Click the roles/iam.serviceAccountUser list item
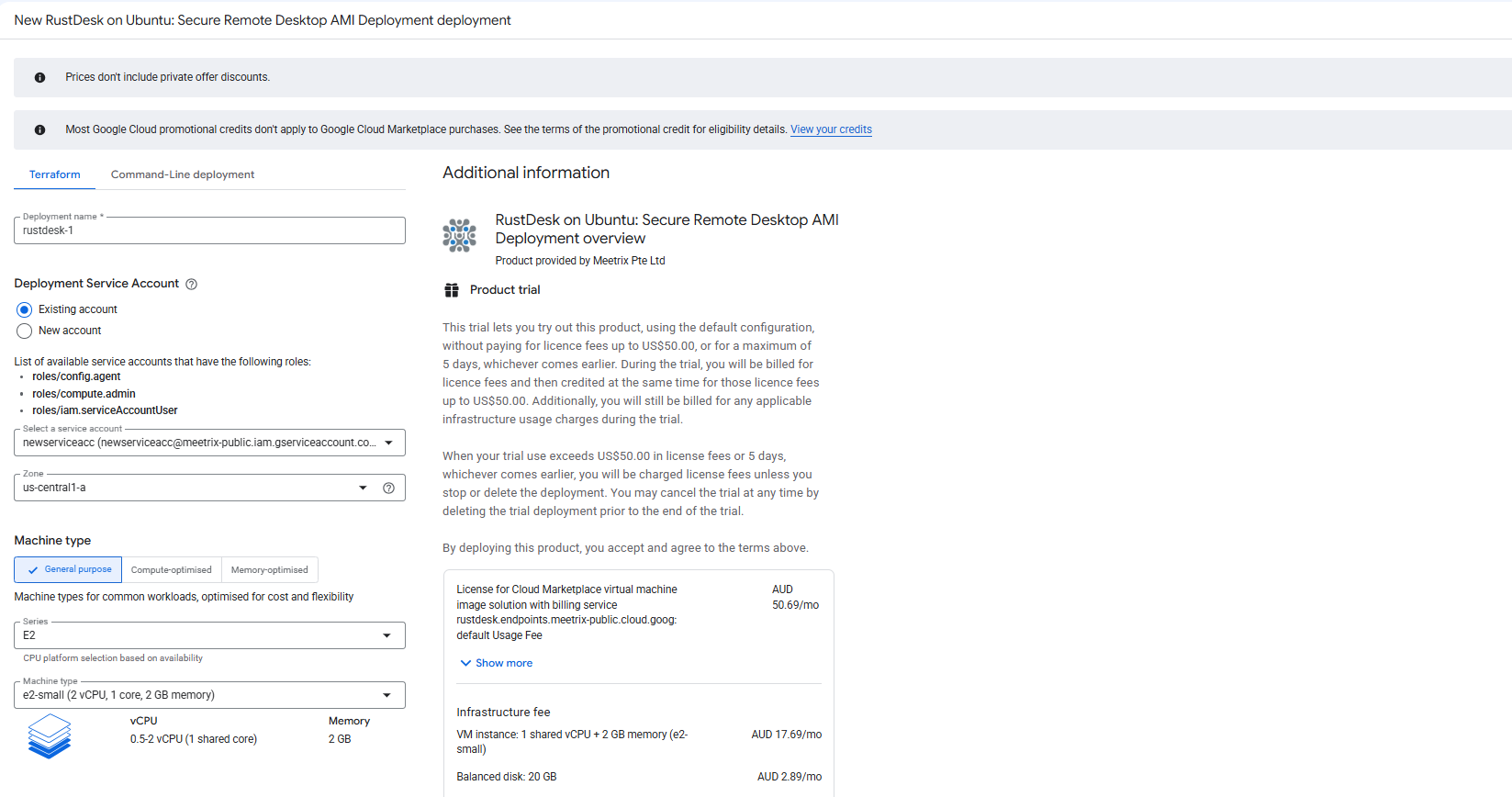The image size is (1512, 797). (105, 410)
